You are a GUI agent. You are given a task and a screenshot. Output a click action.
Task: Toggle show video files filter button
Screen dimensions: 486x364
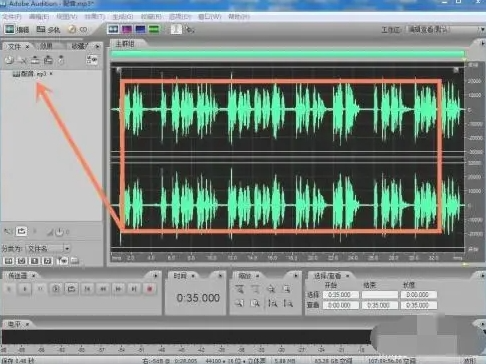click(35, 260)
